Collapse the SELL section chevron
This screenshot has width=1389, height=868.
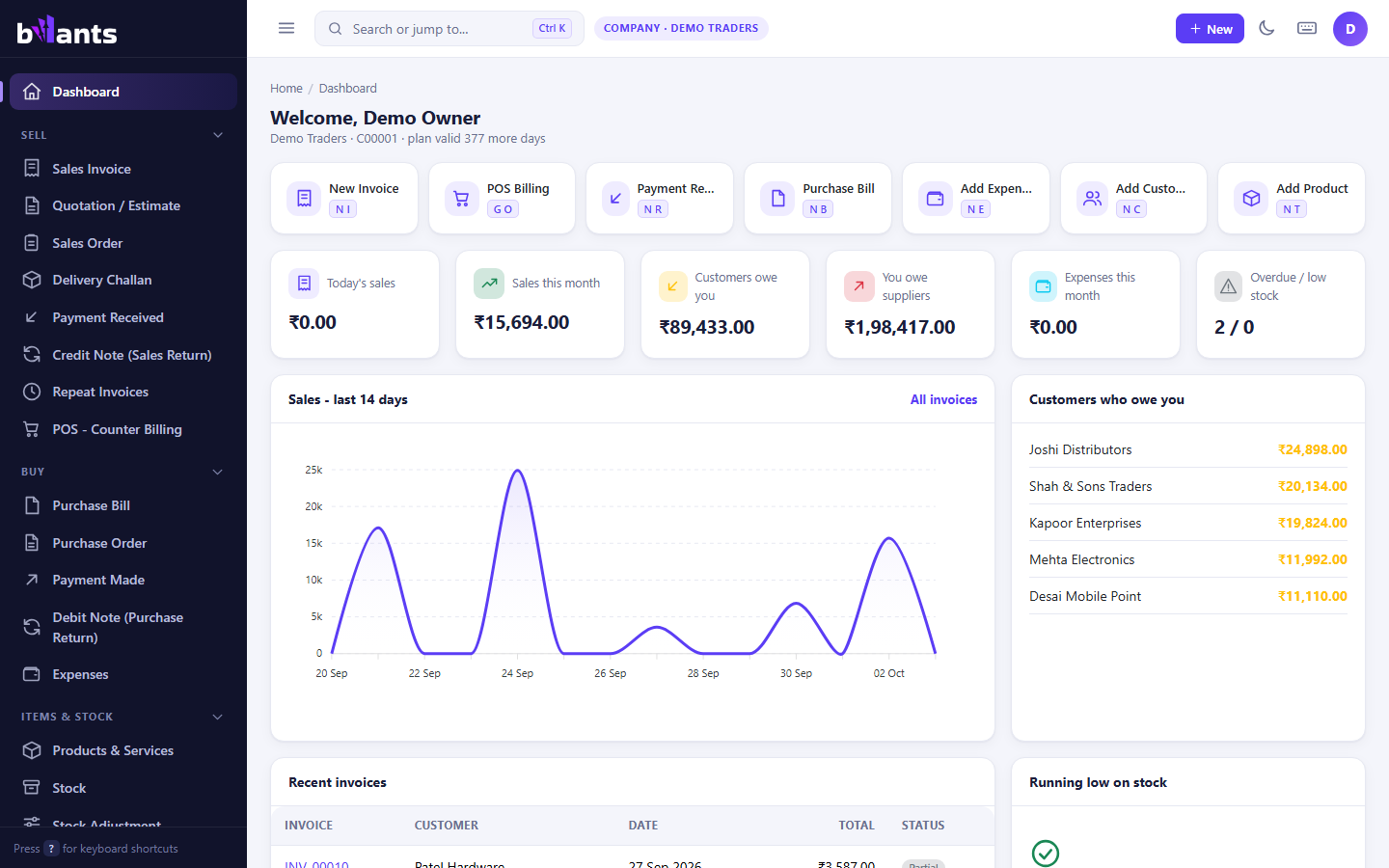218,135
